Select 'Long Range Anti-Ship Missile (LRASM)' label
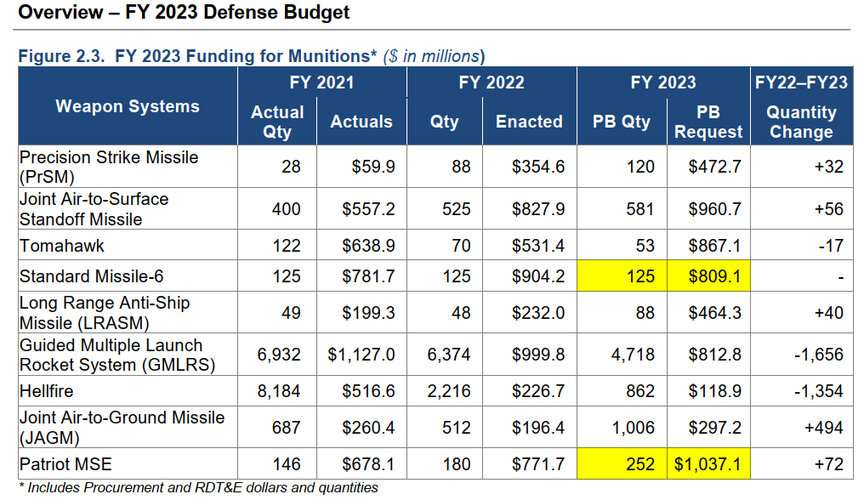Screen dimensions: 864x500 [105, 313]
